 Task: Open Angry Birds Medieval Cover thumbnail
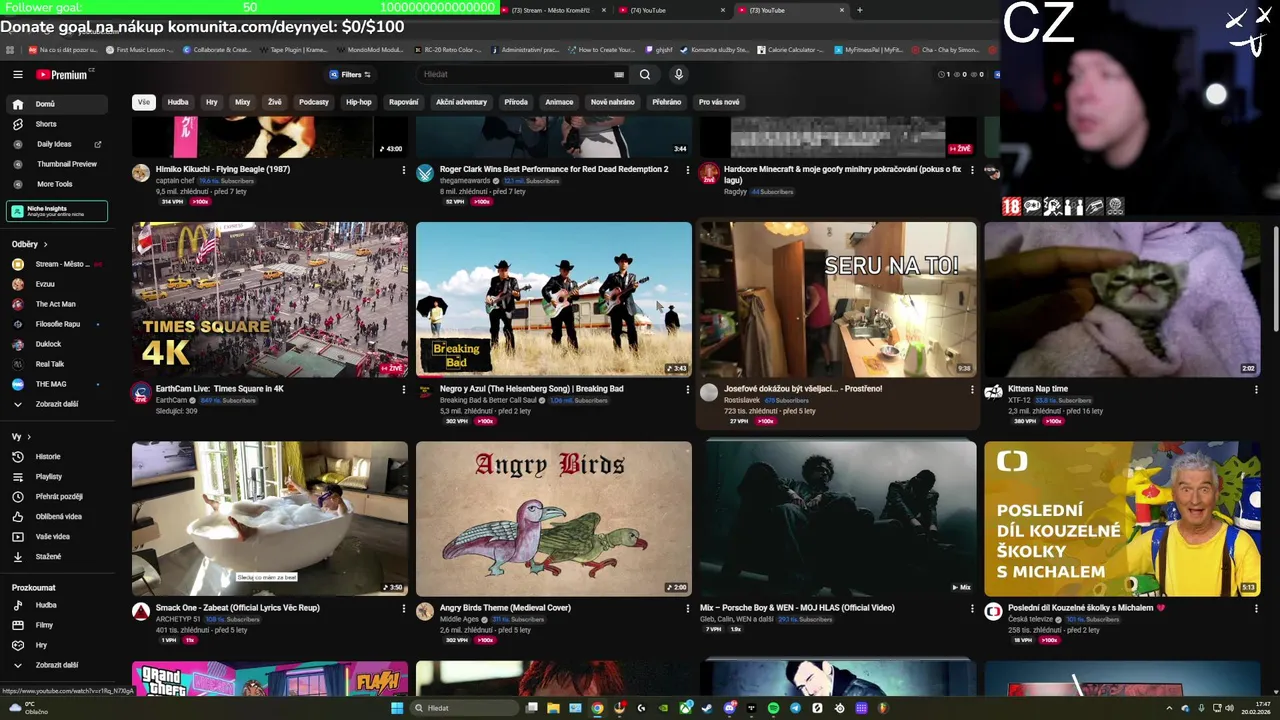click(554, 519)
